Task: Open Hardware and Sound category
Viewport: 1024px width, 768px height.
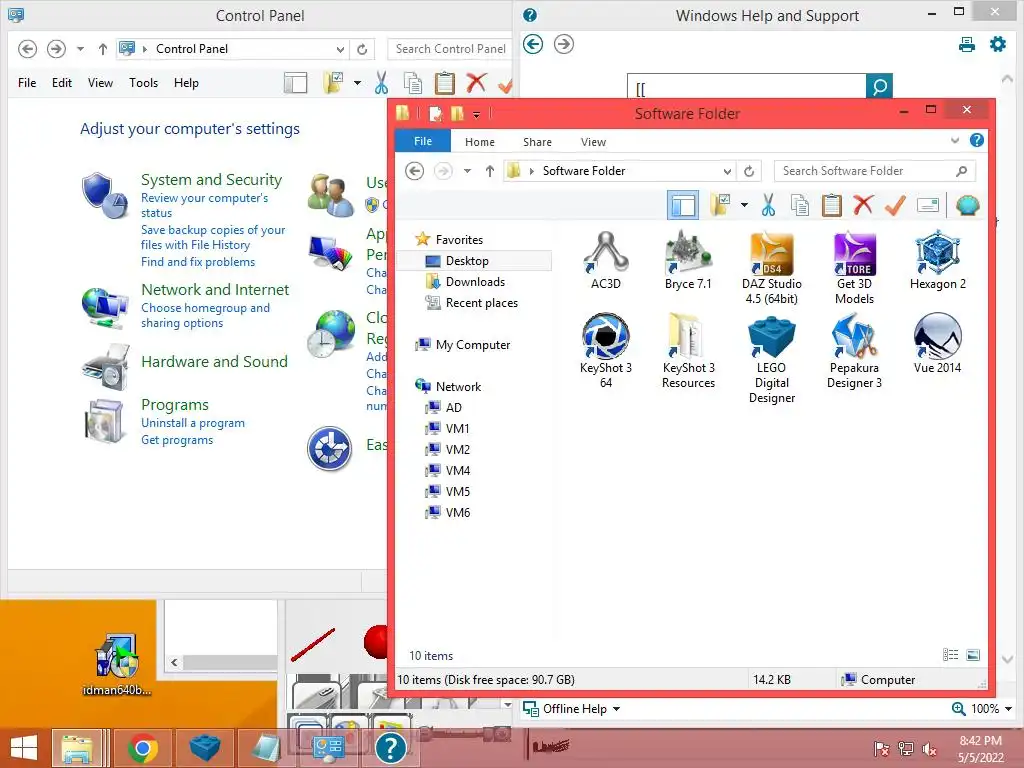Action: coord(214,361)
